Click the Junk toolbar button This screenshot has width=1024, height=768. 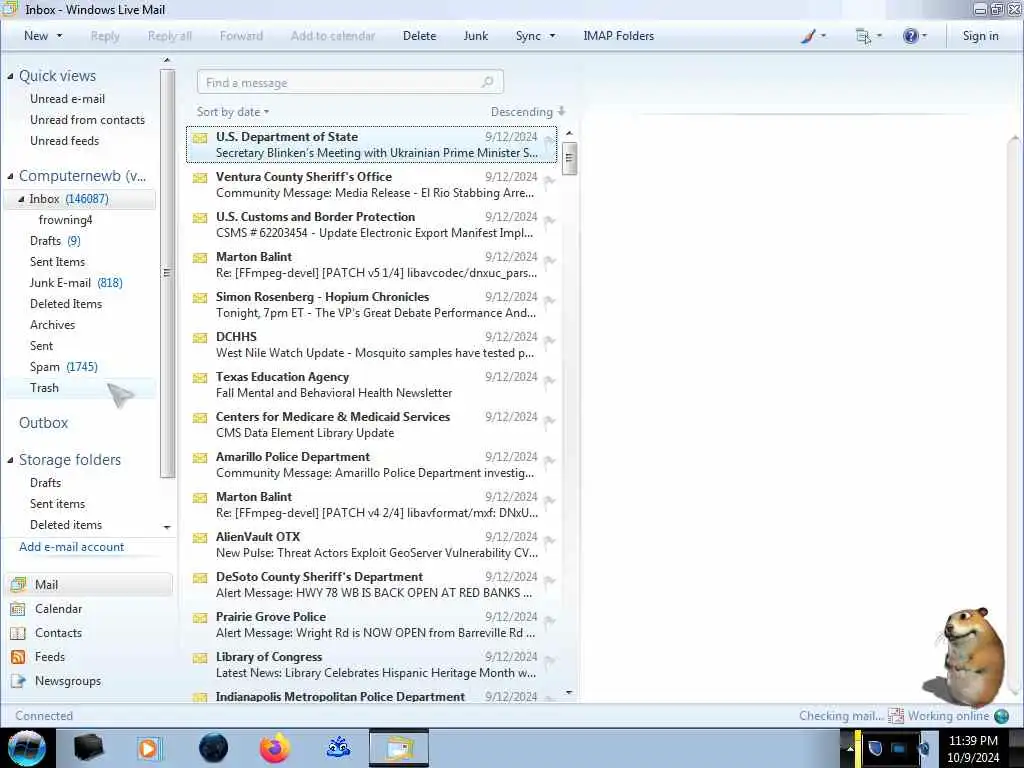point(475,36)
